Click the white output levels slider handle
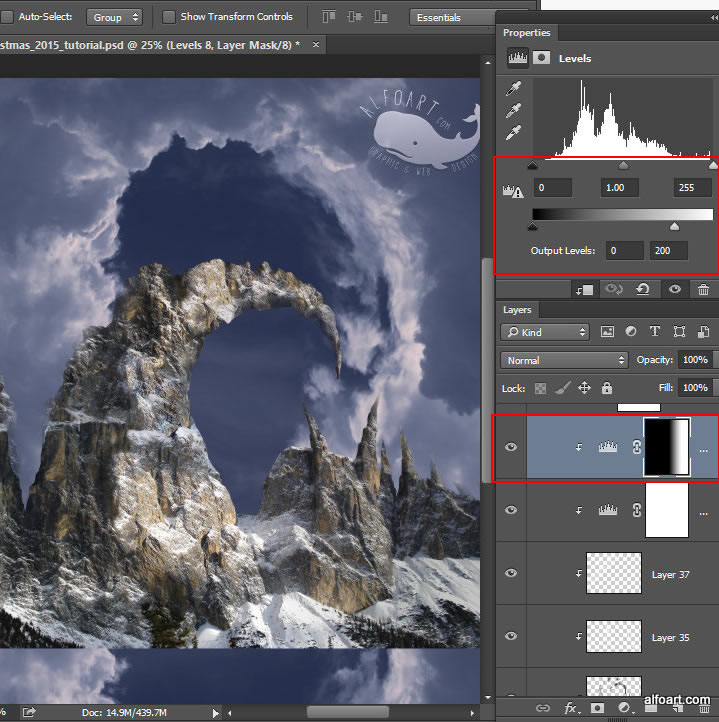Viewport: 719px width, 722px height. click(674, 227)
